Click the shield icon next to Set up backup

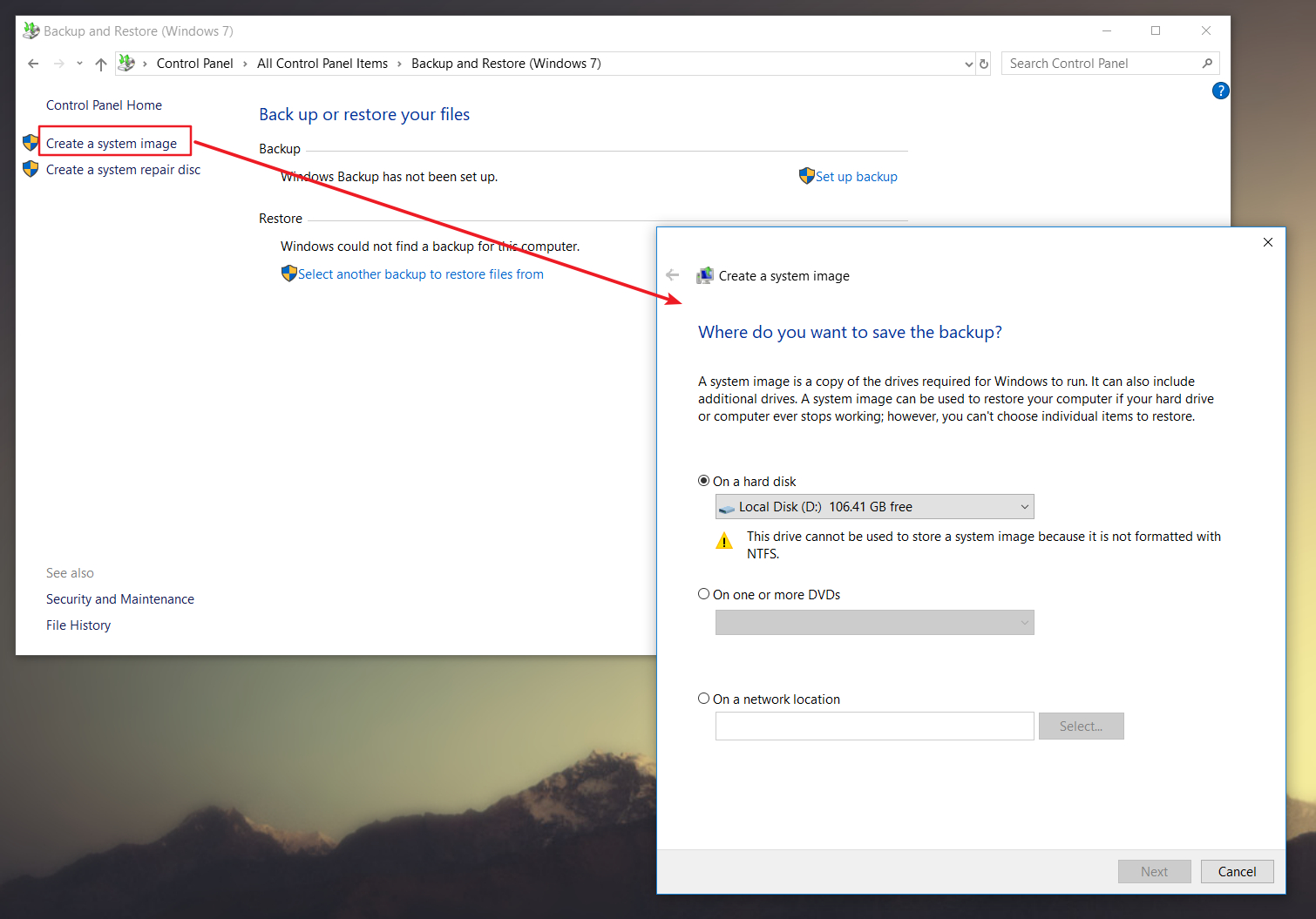tap(806, 176)
